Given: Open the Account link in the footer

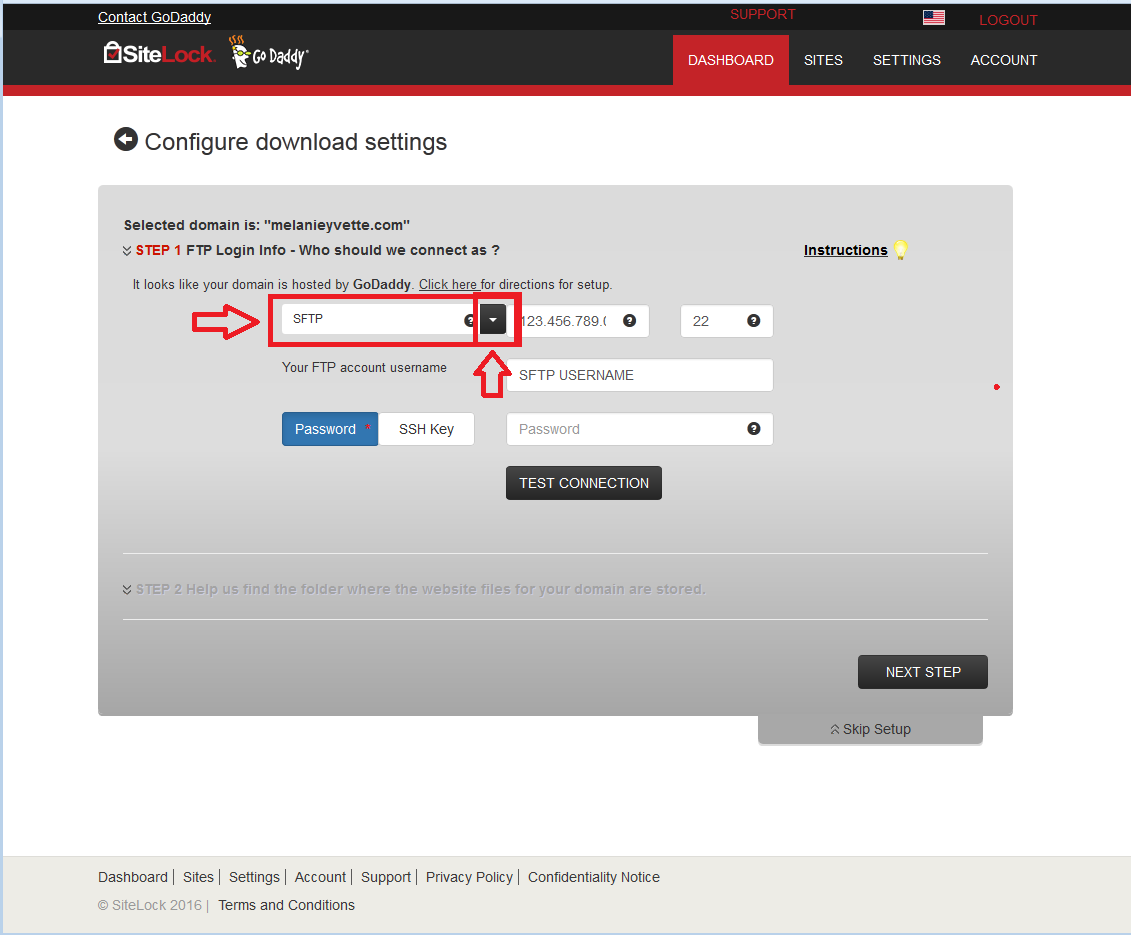Looking at the screenshot, I should (320, 877).
